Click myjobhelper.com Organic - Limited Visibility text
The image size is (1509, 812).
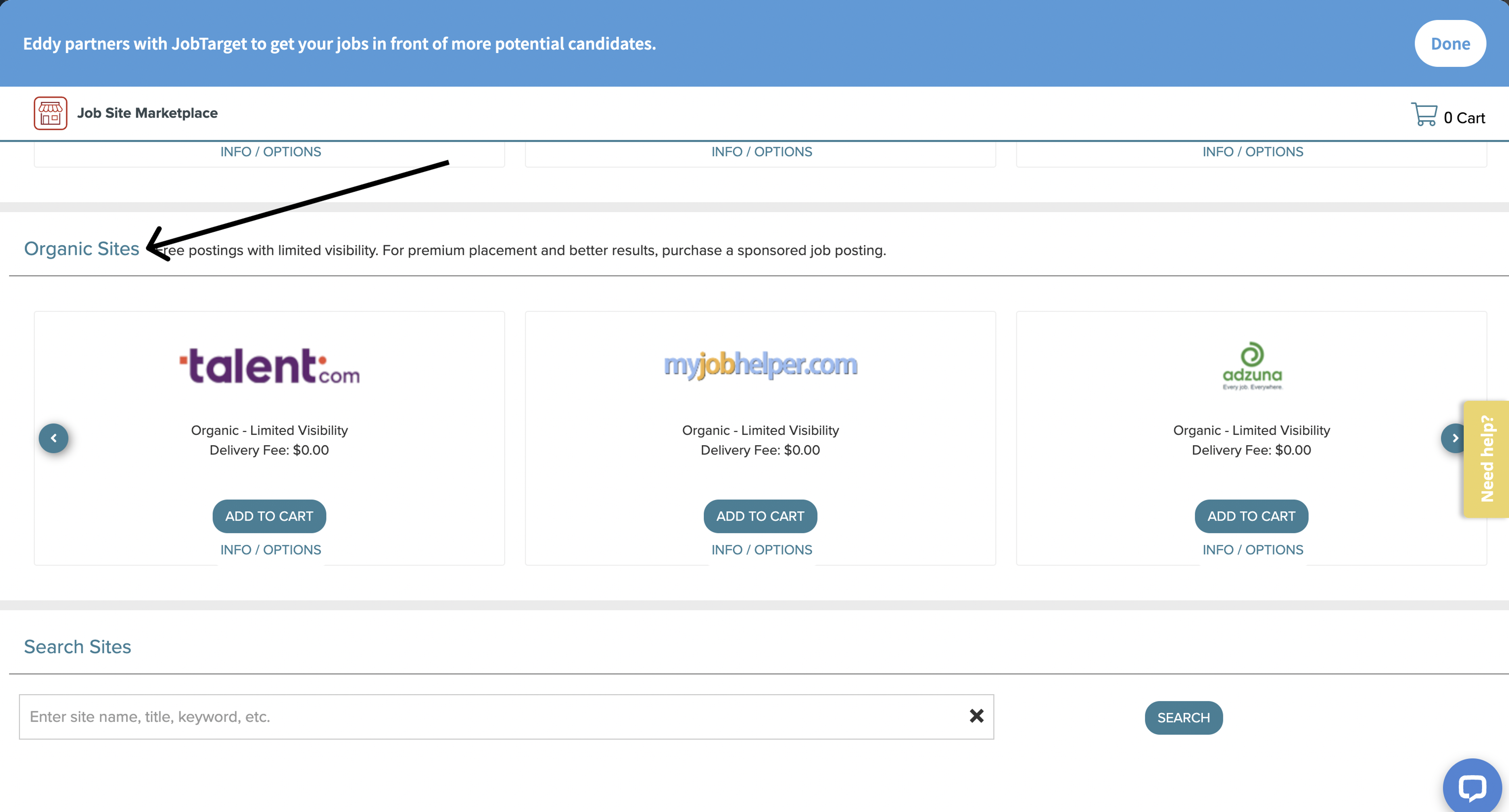[x=760, y=430]
